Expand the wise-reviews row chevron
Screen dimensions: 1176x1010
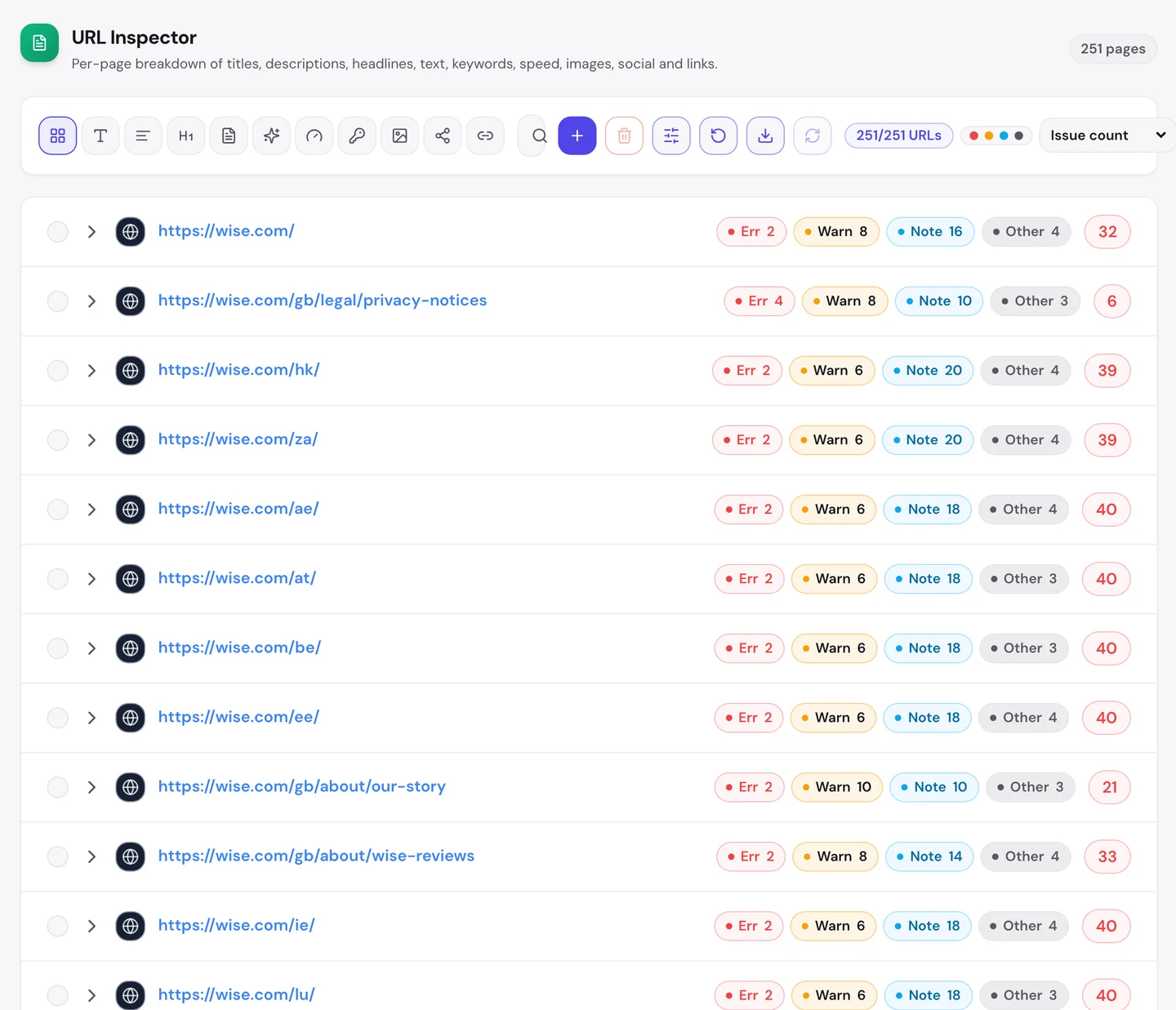tap(91, 856)
